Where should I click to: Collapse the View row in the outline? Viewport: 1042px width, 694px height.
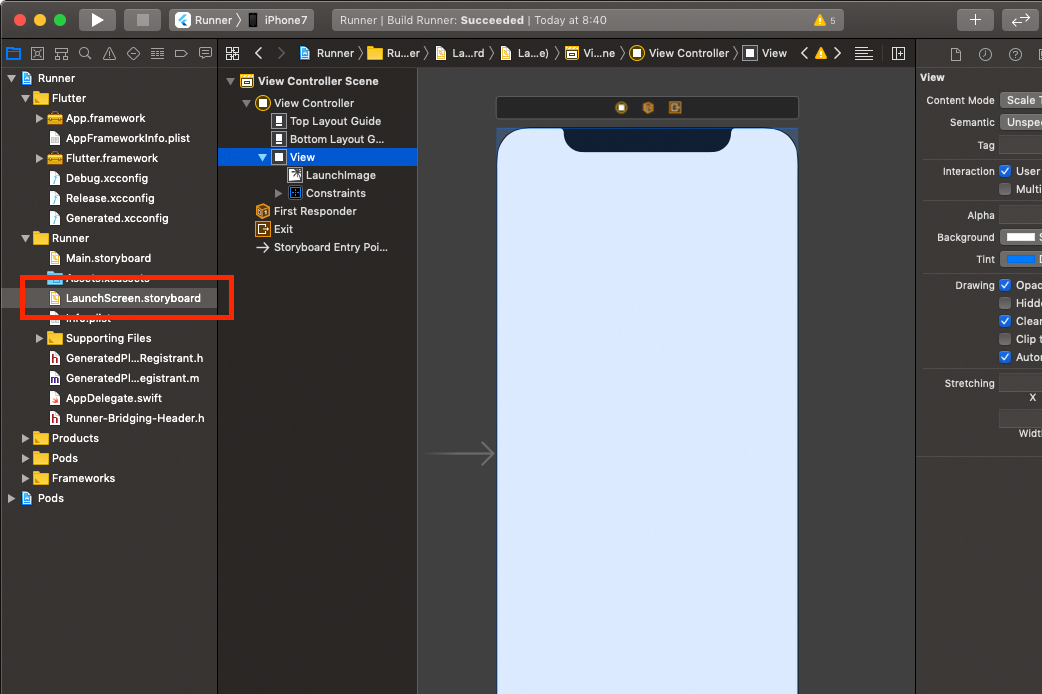[262, 158]
